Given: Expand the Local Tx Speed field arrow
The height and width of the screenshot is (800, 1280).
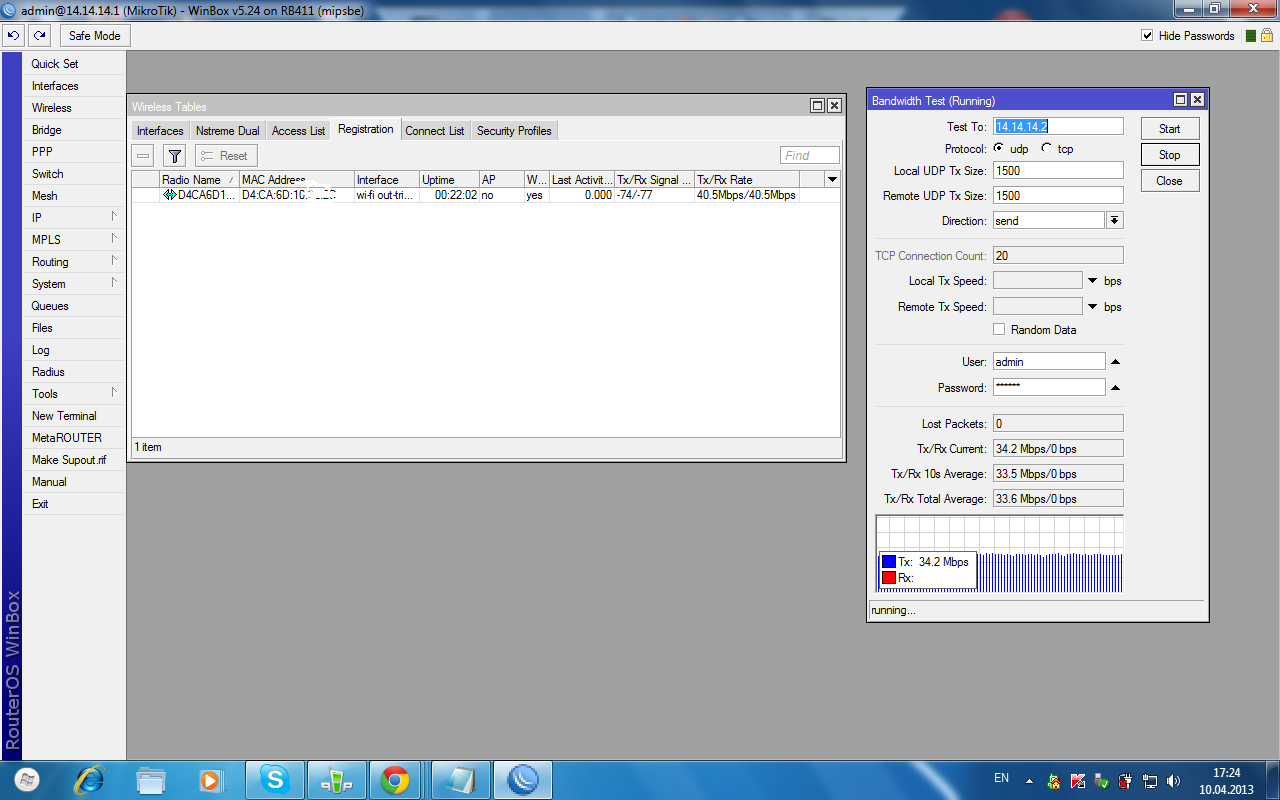Looking at the screenshot, I should (x=1093, y=281).
